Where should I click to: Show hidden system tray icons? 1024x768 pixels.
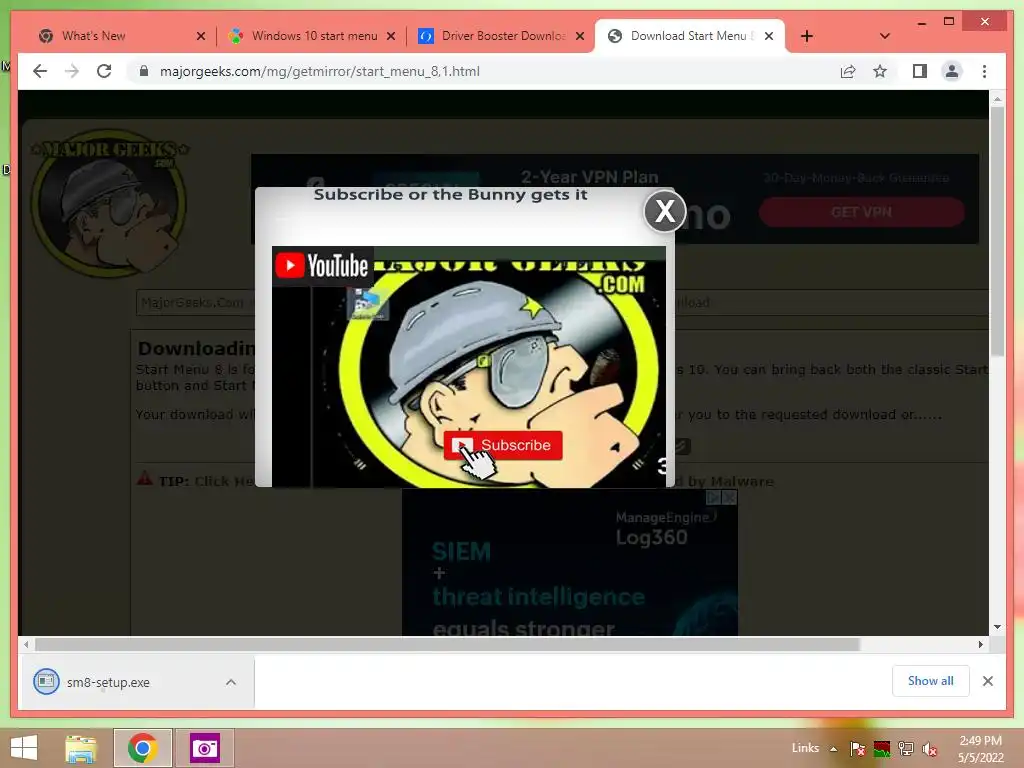pyautogui.click(x=833, y=748)
